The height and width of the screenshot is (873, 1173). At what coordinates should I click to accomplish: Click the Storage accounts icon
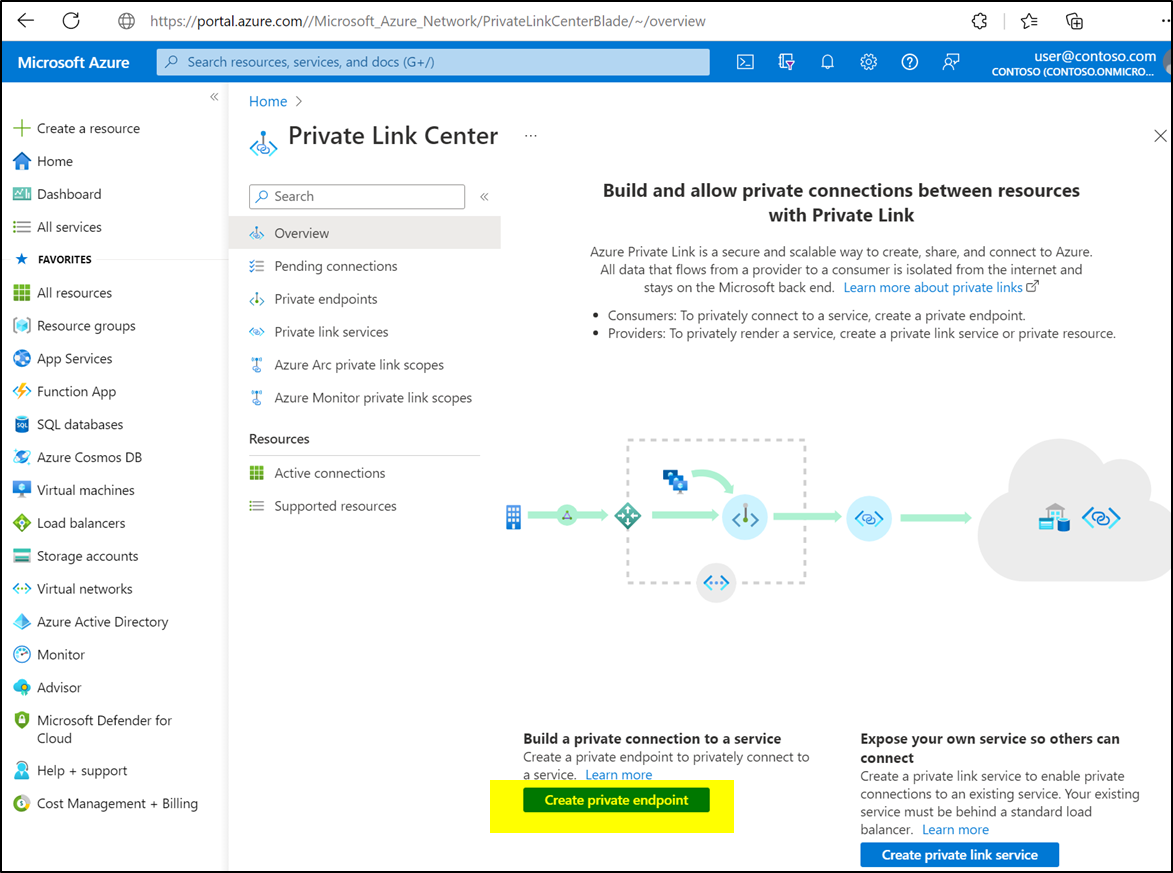[x=22, y=556]
